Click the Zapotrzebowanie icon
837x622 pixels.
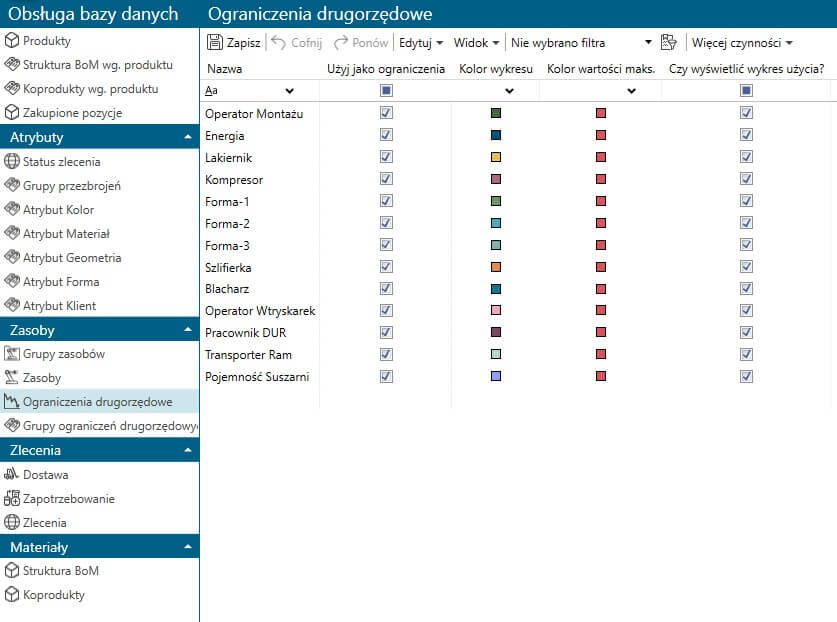tap(12, 498)
